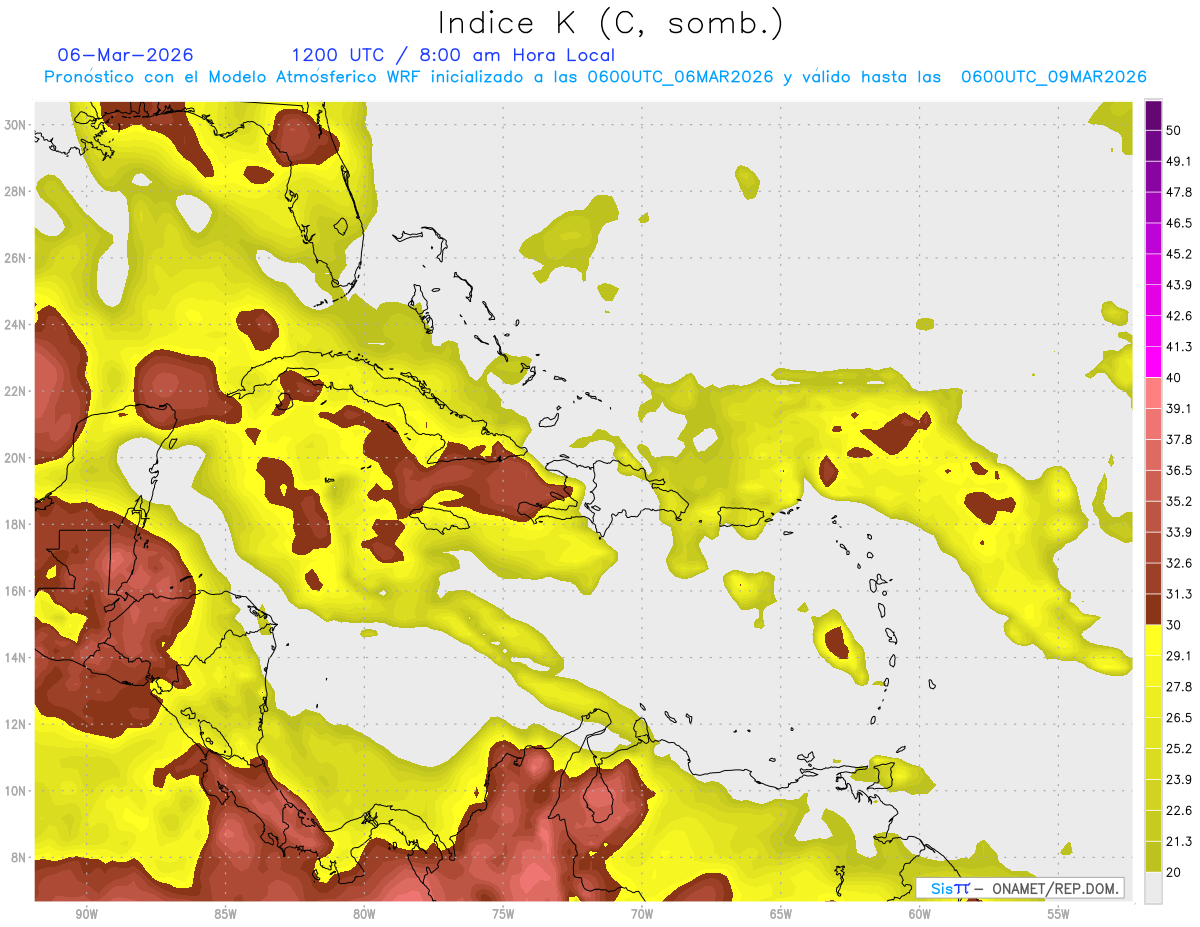Click the colorbar value 23.9
Image resolution: width=1200 pixels, height=927 pixels.
(x=1179, y=780)
